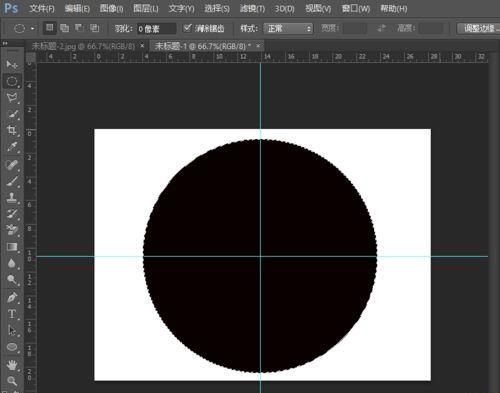Click the feather (羽化) pixel input field
This screenshot has height=393, width=500.
[157, 29]
